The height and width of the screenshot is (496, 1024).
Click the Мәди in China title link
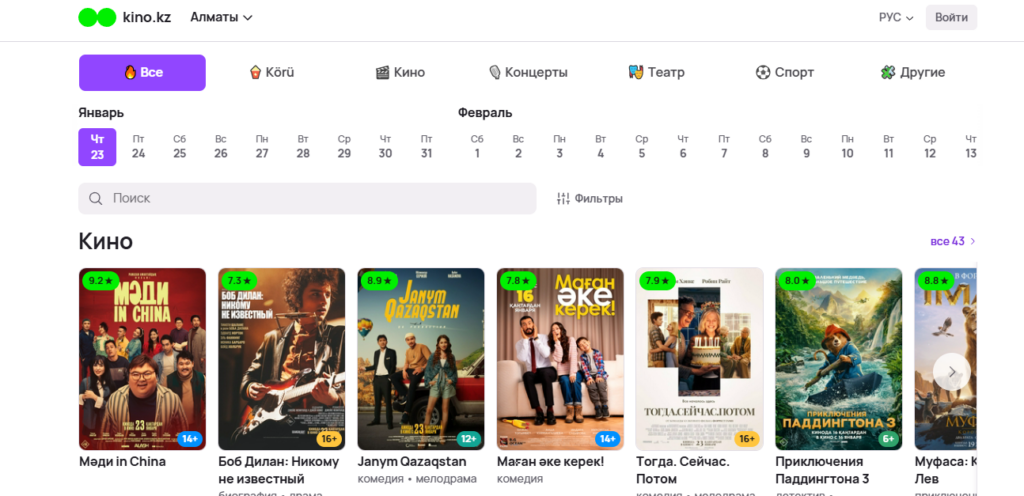[122, 461]
